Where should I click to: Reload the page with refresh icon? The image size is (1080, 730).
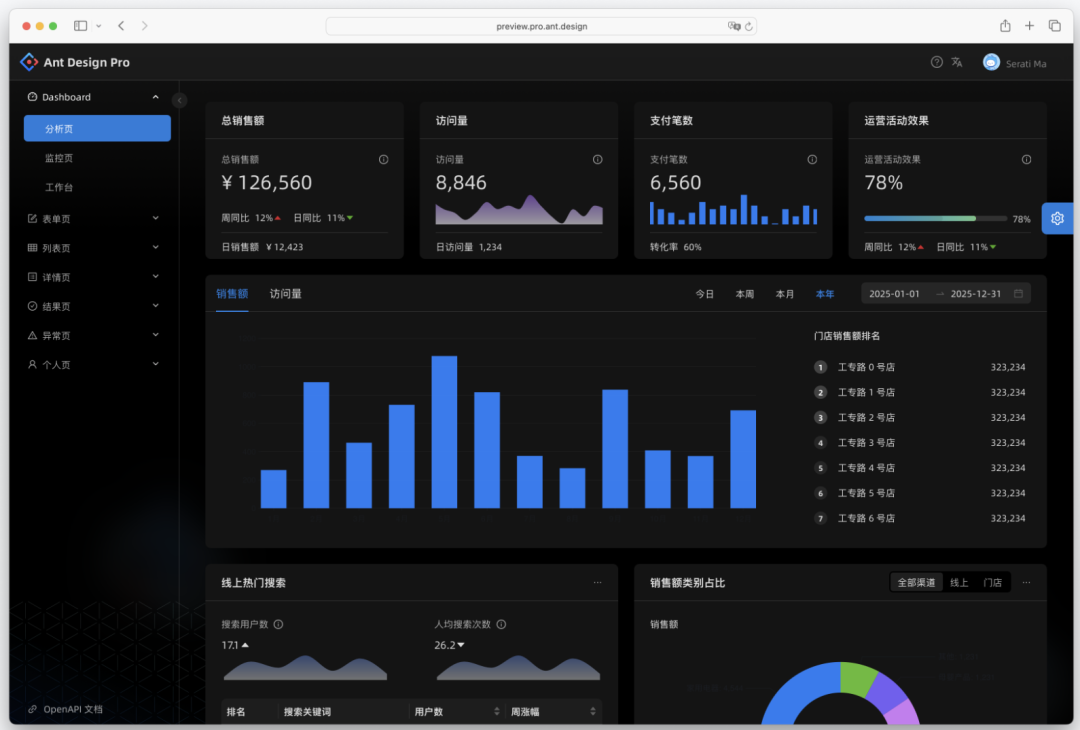[749, 26]
